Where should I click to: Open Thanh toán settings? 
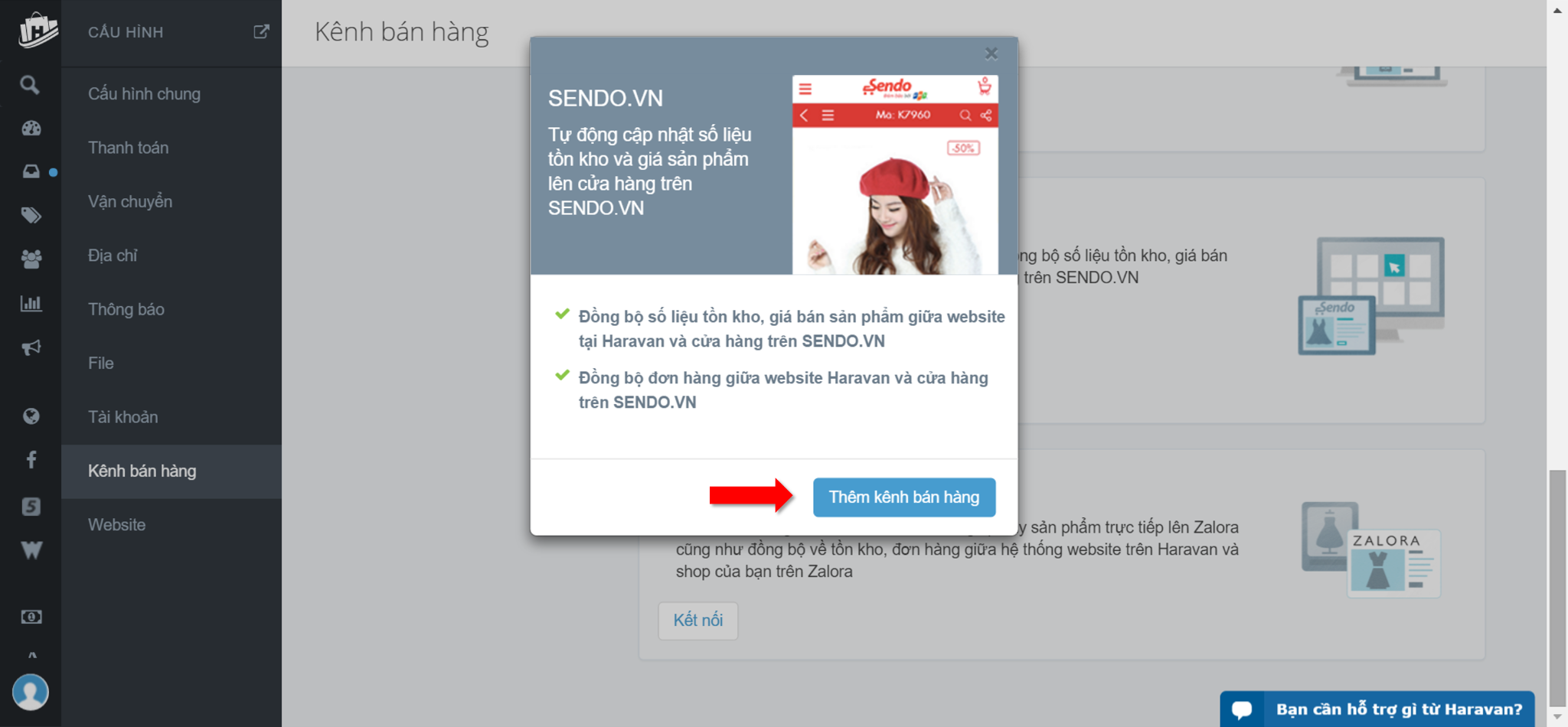click(128, 148)
